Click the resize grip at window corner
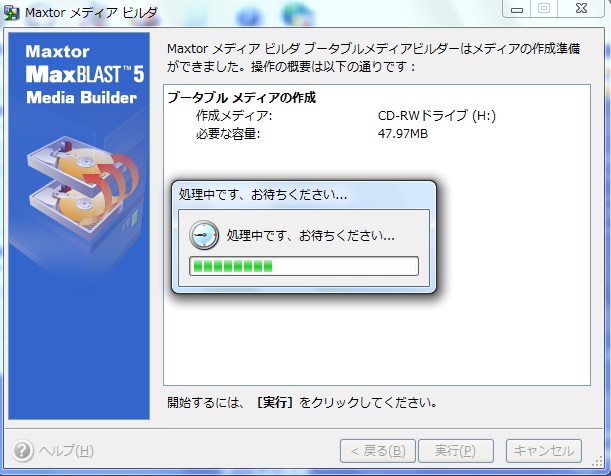This screenshot has height=476, width=611. click(x=597, y=462)
